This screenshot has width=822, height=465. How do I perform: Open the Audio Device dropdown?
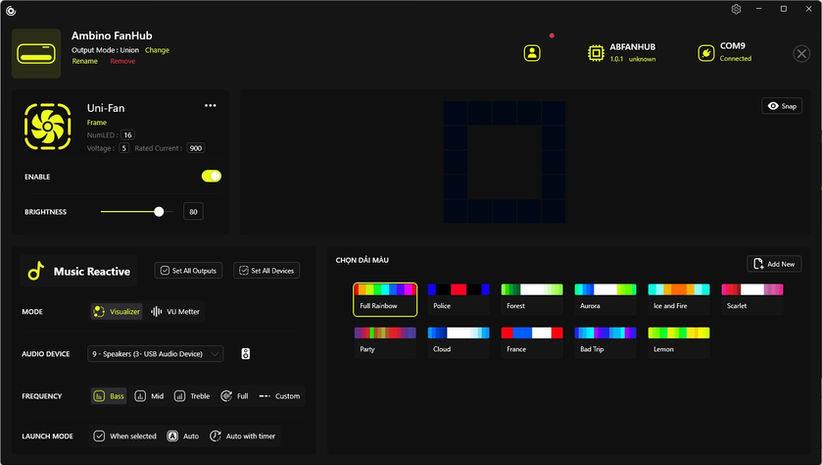tap(155, 354)
